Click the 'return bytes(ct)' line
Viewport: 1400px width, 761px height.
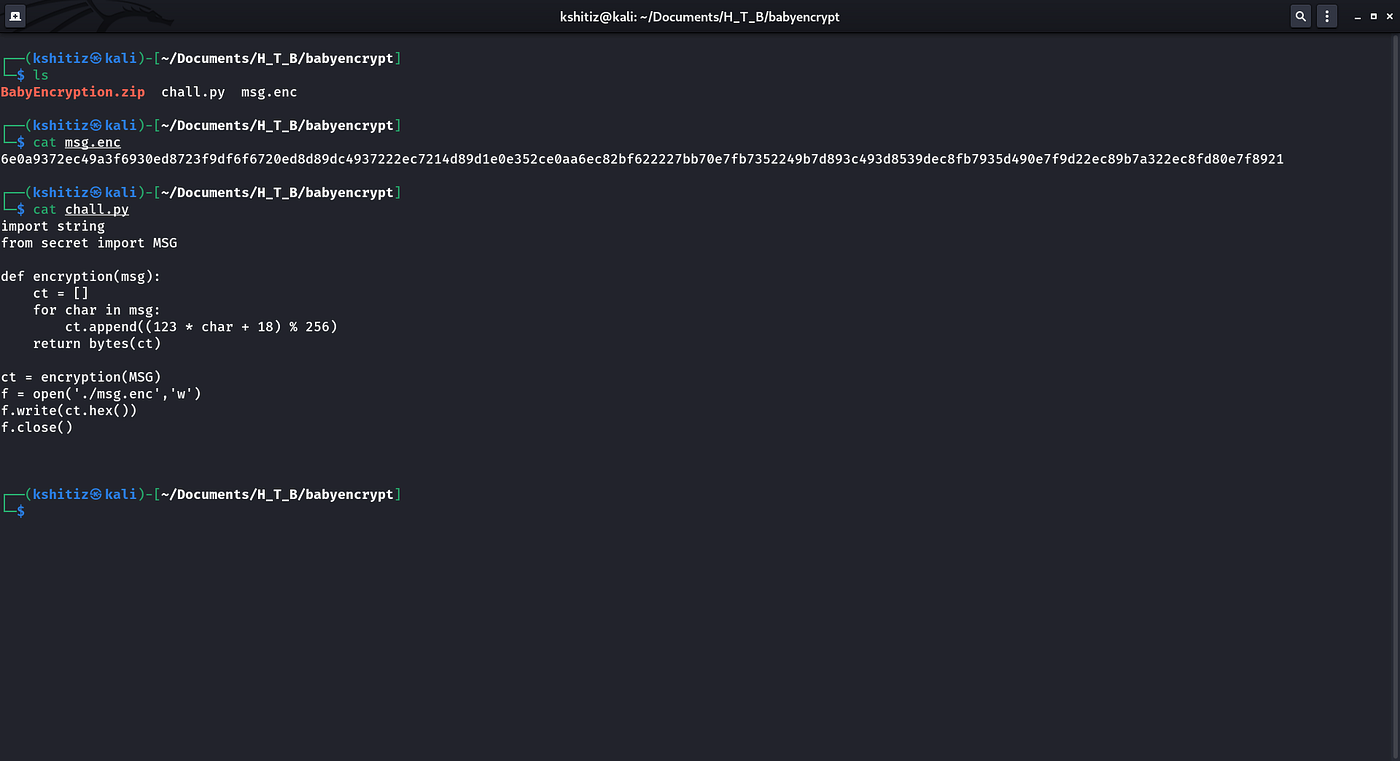coord(97,343)
